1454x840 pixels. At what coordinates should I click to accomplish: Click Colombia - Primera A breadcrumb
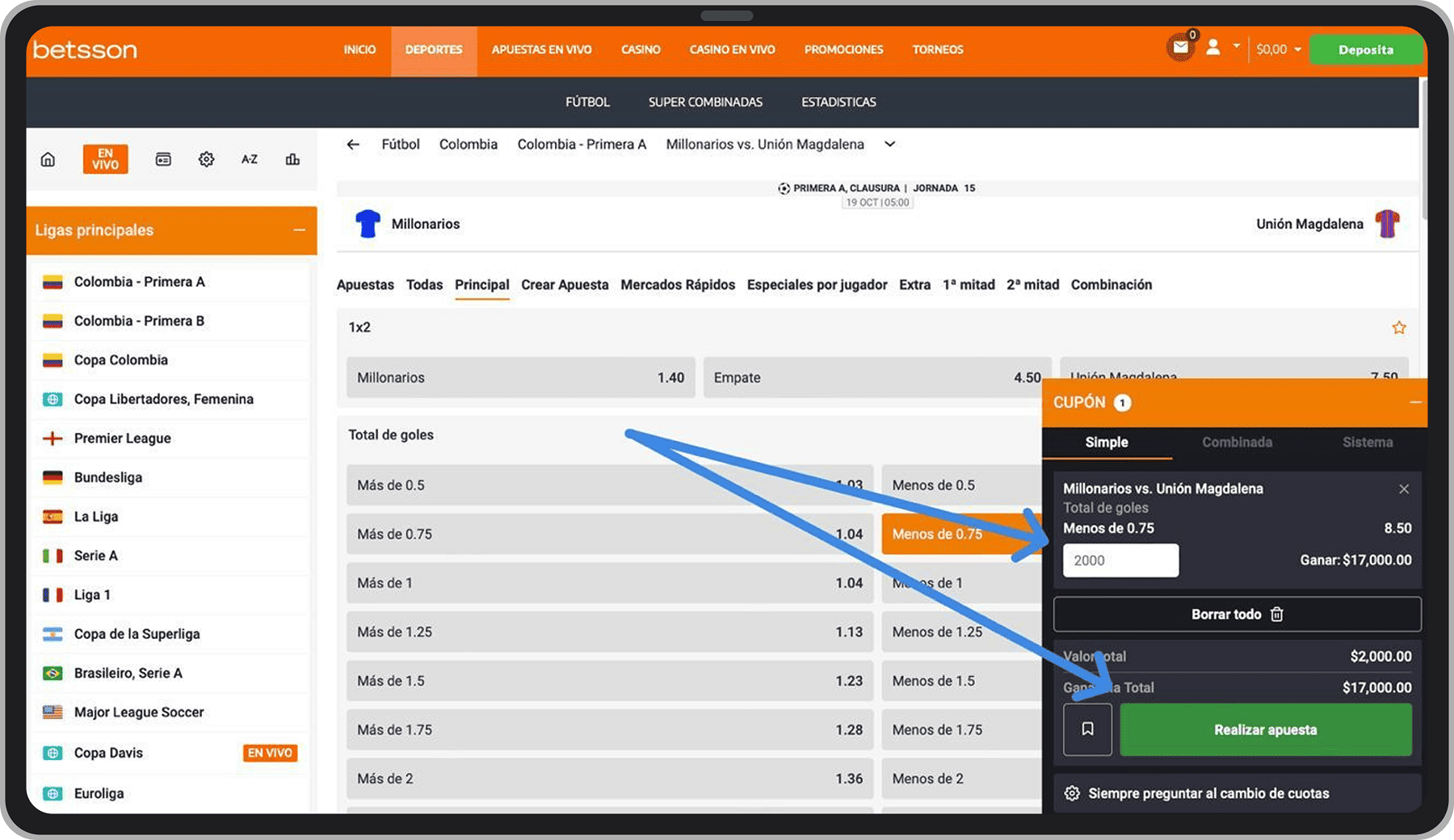(582, 145)
